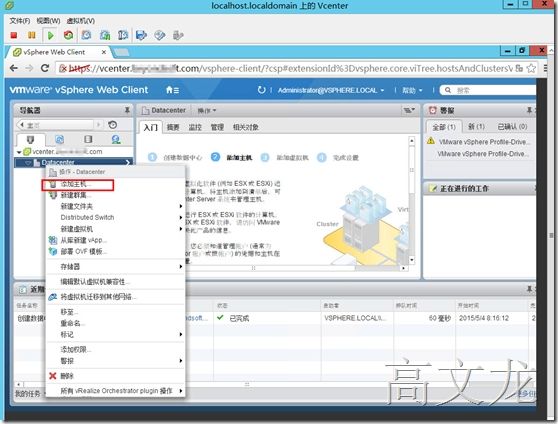Screen dimensions: 558x424
Task: Click the 文件(F) menu
Action: (20, 21)
